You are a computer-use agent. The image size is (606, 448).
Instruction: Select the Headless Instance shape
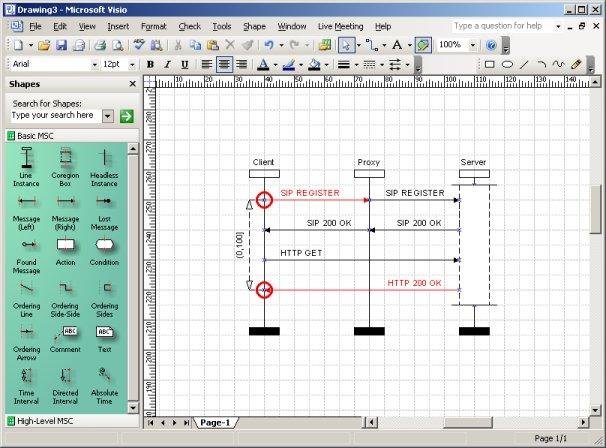pos(104,167)
